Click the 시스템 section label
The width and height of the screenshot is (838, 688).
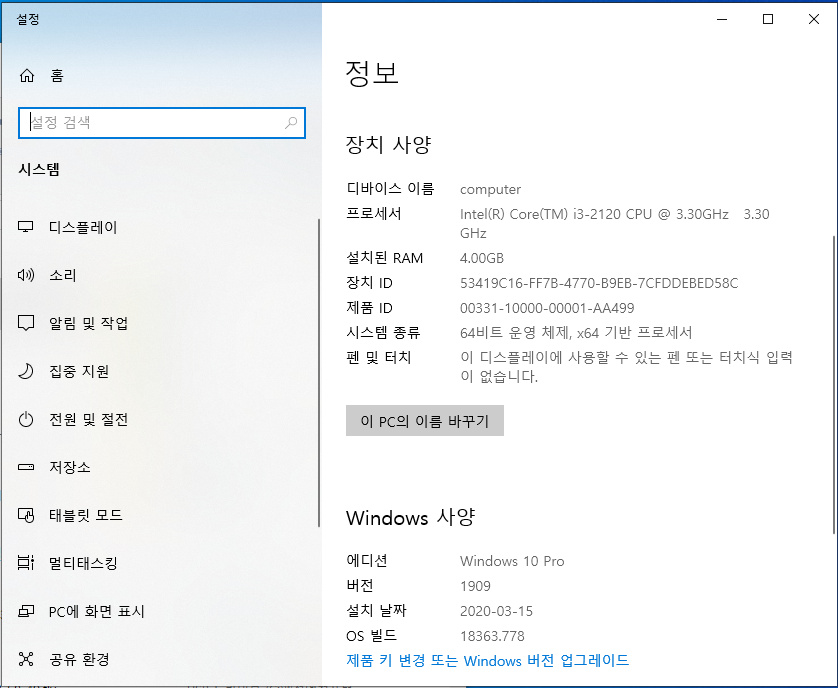(x=39, y=169)
